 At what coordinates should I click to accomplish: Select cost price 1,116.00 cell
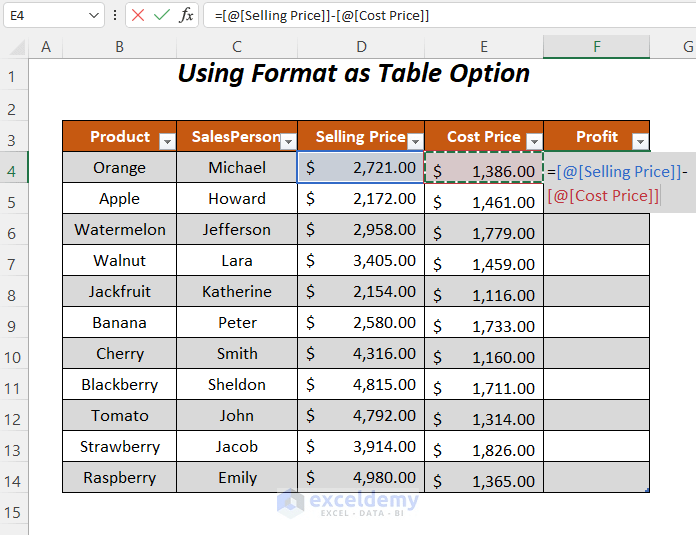coord(484,291)
